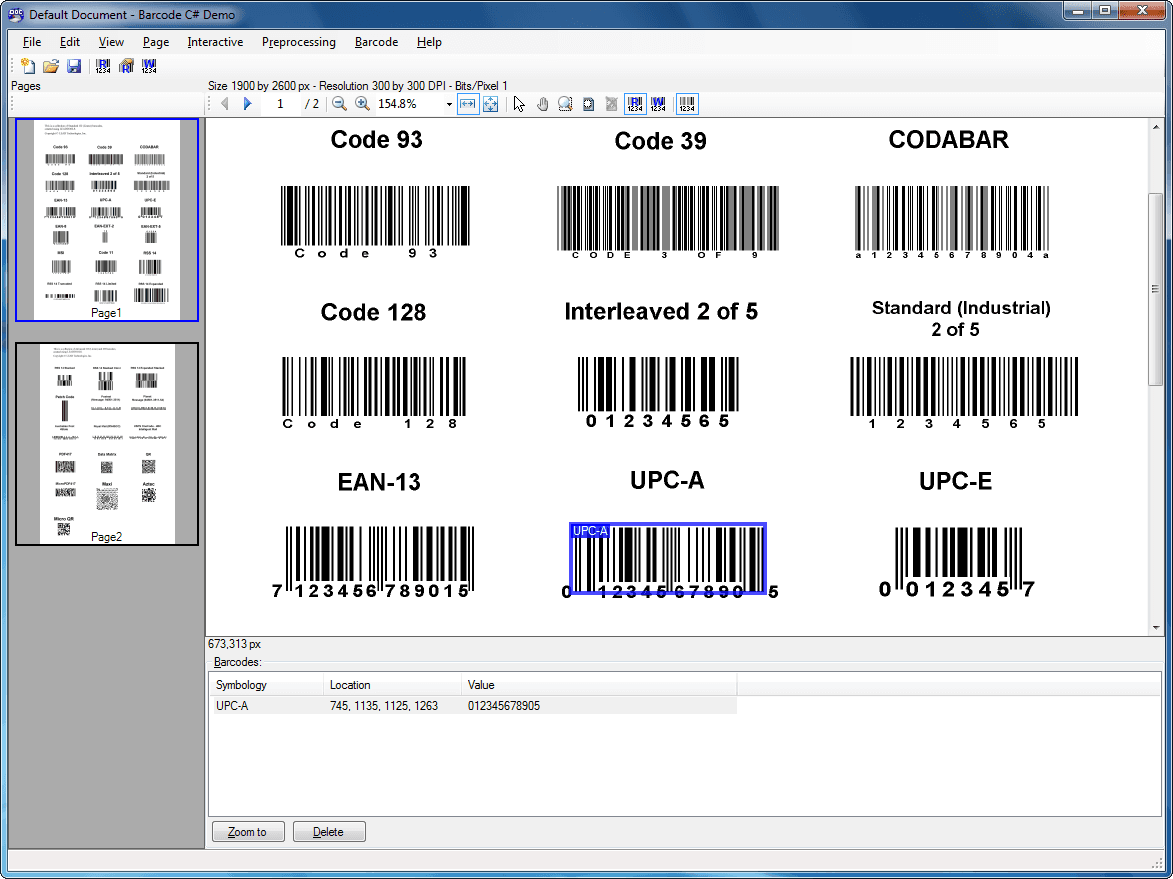Toggle the read barcode interactive mode in viewer toolbar
1173x879 pixels.
coord(635,104)
